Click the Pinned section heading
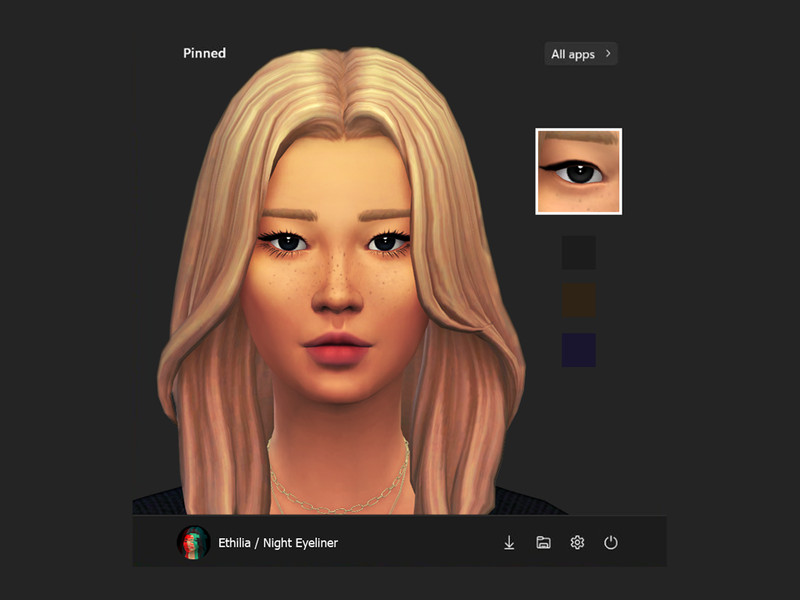The height and width of the screenshot is (600, 800). 204,53
